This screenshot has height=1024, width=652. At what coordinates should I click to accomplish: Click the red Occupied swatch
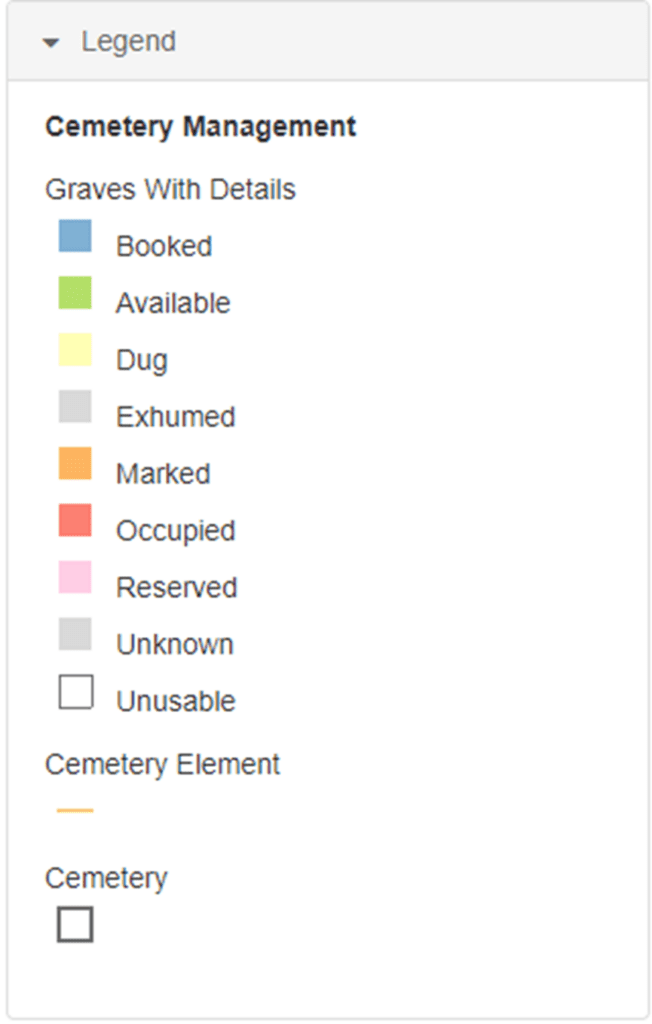75,520
